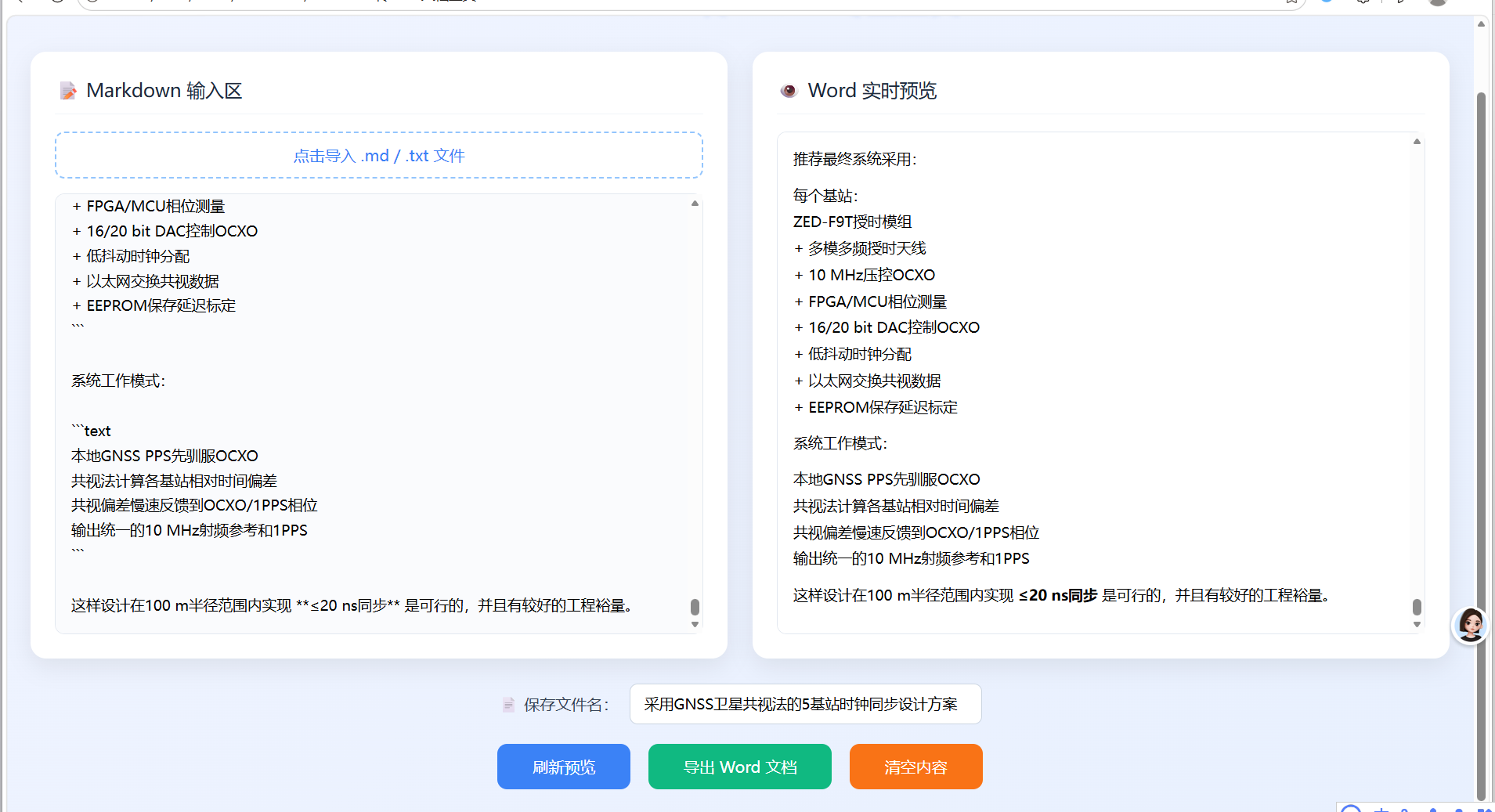Click '+ 16/20 bit DAC控制OCXO' in Markdown editor
This screenshot has width=1495, height=812.
[x=164, y=231]
